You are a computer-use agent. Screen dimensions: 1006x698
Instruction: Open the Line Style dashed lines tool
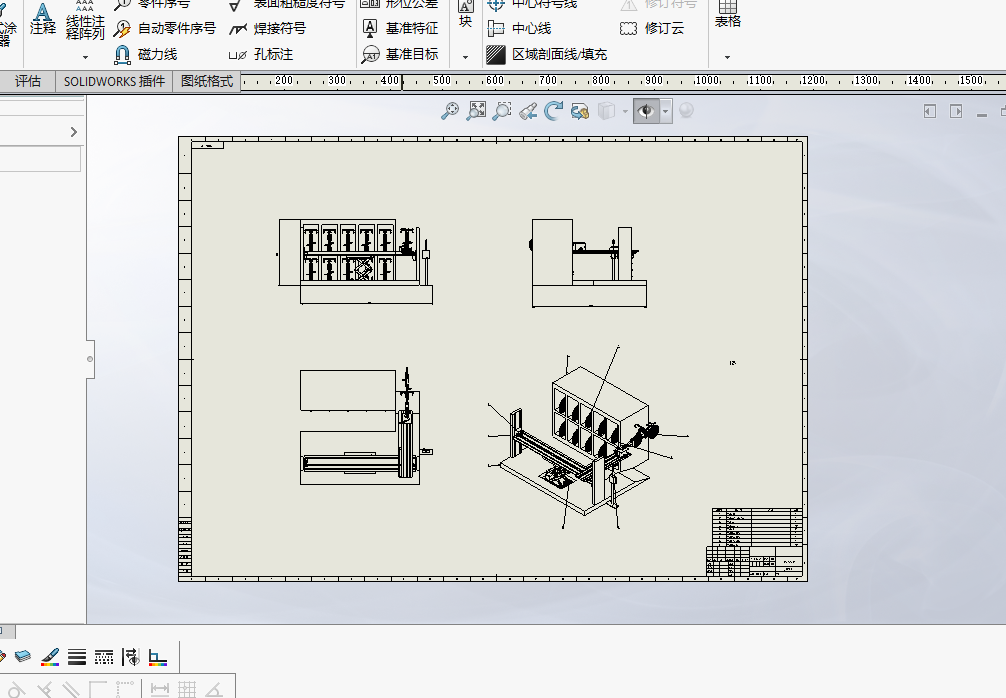coord(103,656)
